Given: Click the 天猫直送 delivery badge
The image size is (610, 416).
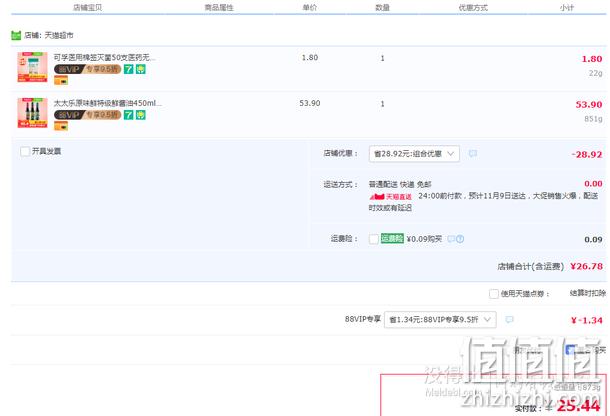Looking at the screenshot, I should pos(391,197).
